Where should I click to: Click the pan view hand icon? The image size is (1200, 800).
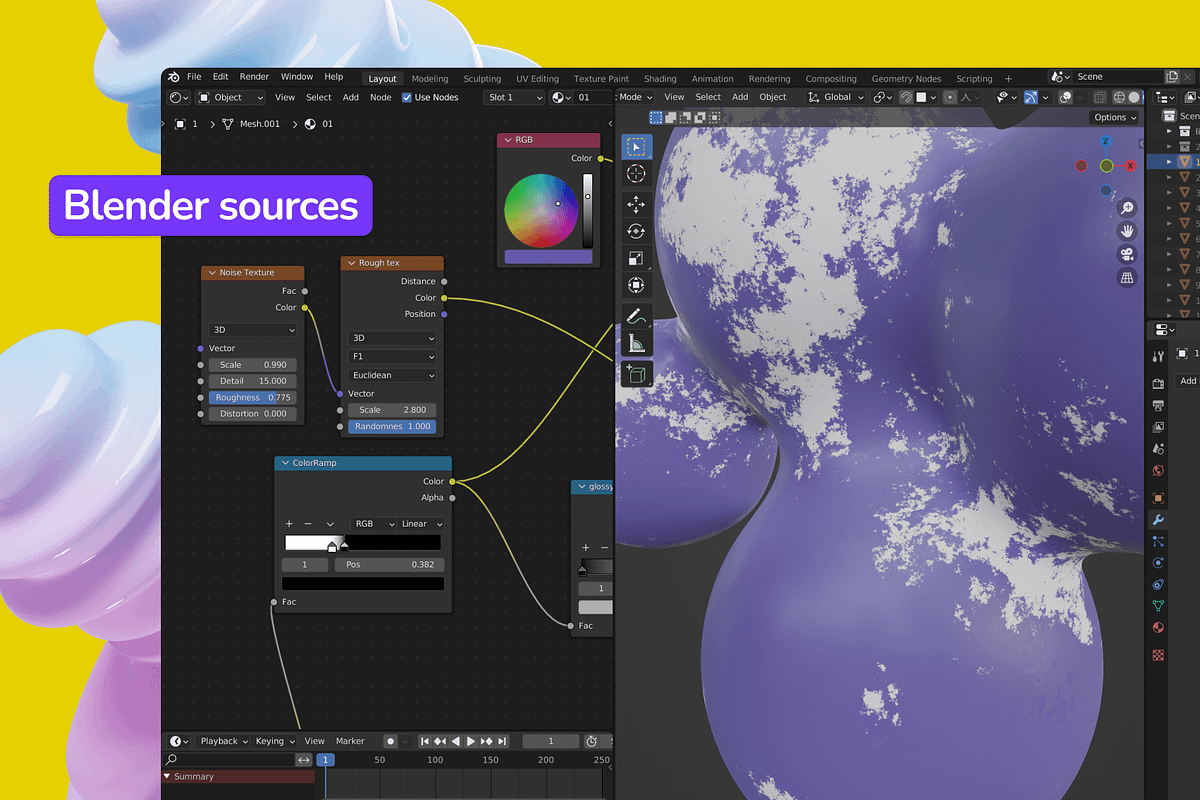(1127, 231)
